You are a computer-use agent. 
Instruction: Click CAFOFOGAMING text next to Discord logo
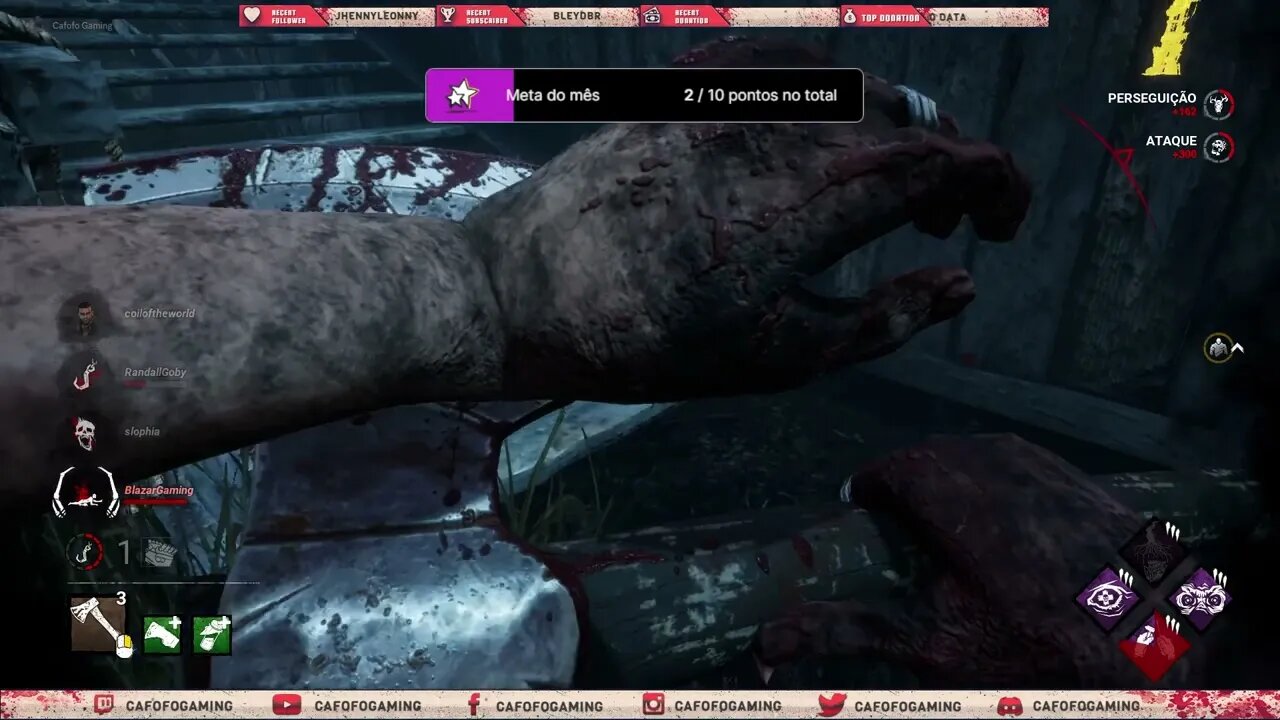[x=1086, y=706]
